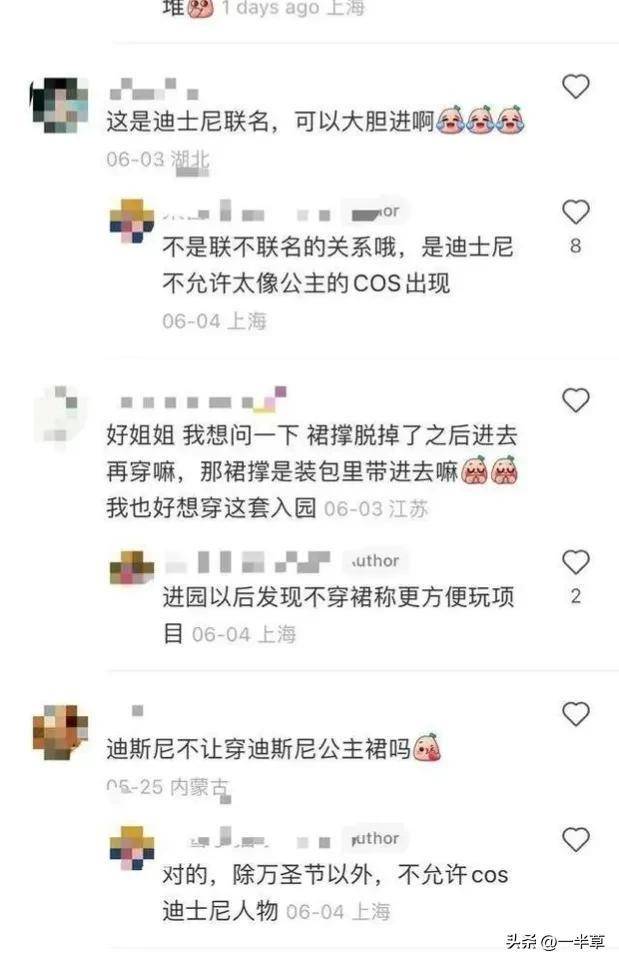Open the faded avatar of the 江苏 commenter
The height and width of the screenshot is (964, 619).
click(60, 415)
